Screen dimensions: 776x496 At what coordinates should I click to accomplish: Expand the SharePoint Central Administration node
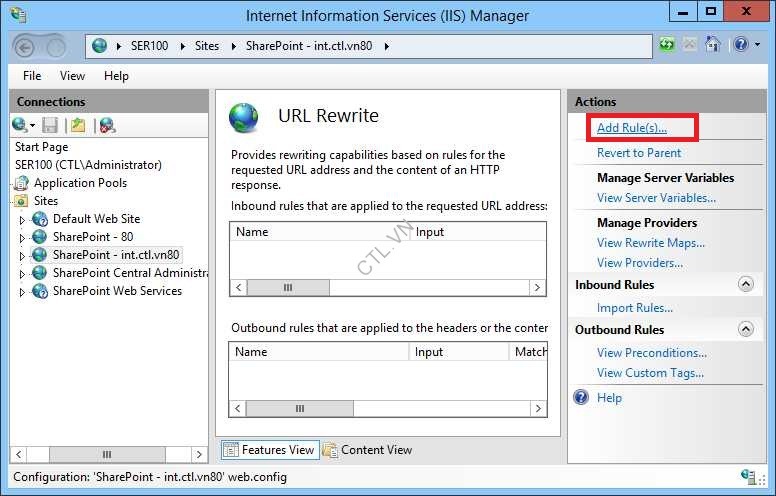(x=22, y=274)
